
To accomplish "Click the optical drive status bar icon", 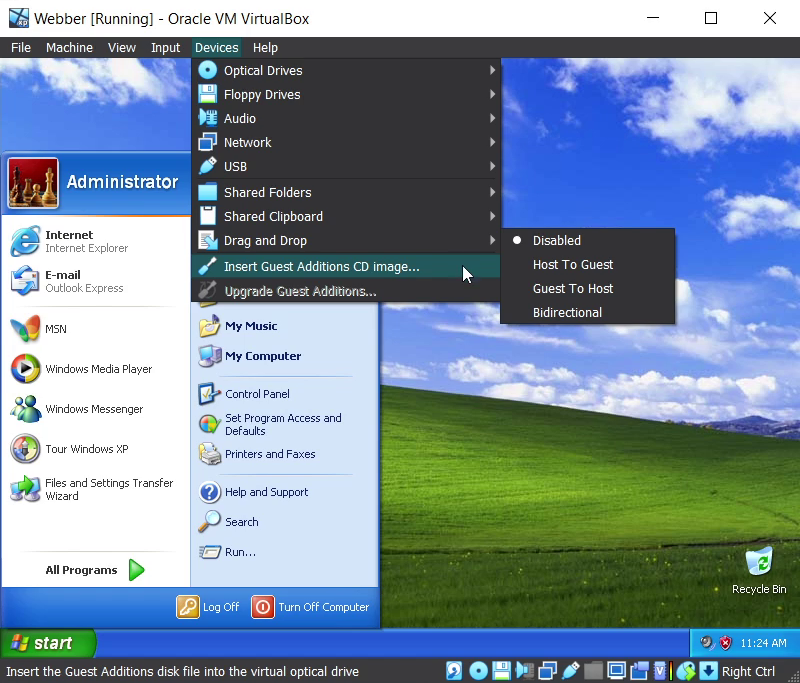I will coord(478,671).
